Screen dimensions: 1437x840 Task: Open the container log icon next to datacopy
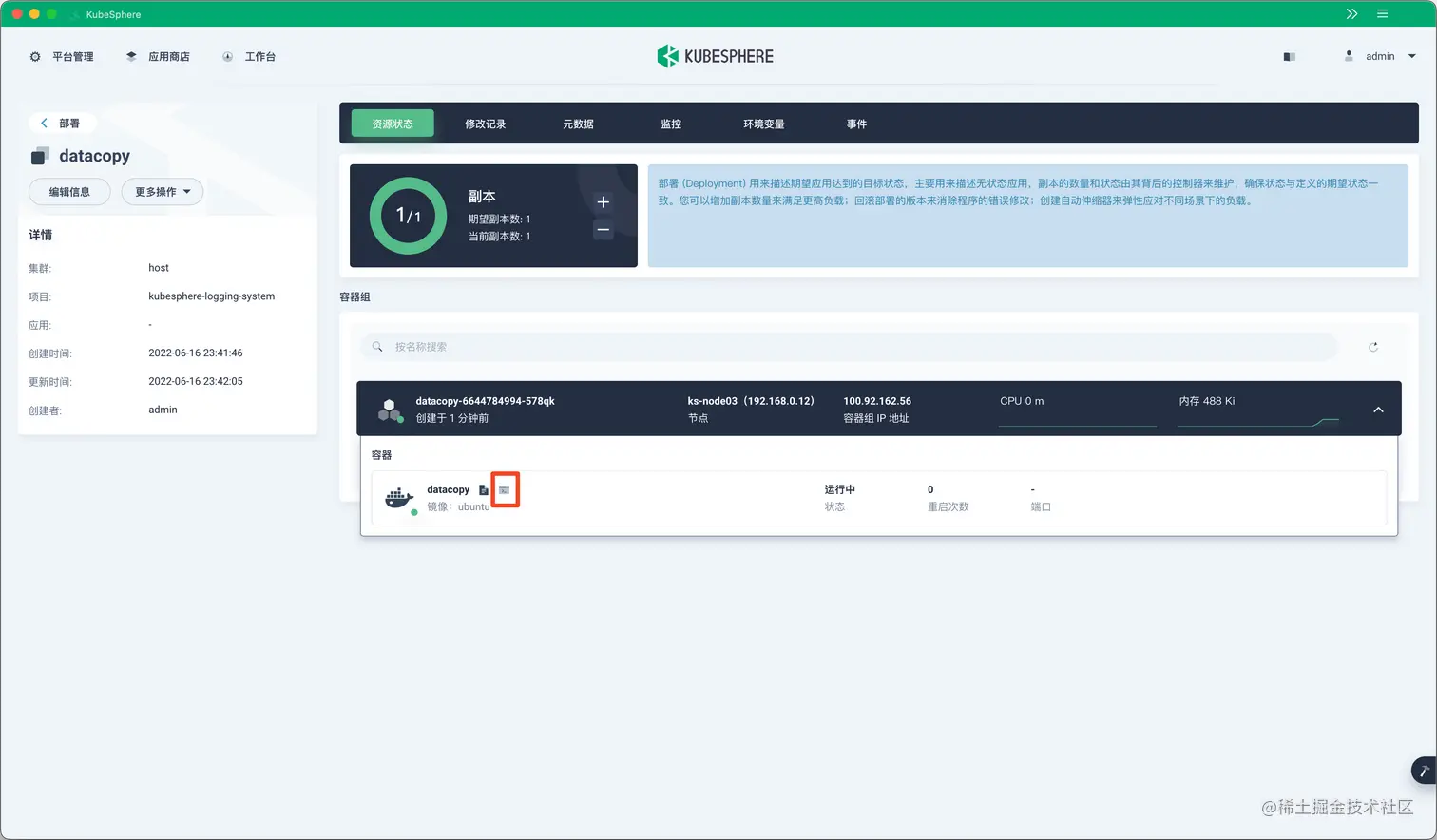(x=484, y=490)
